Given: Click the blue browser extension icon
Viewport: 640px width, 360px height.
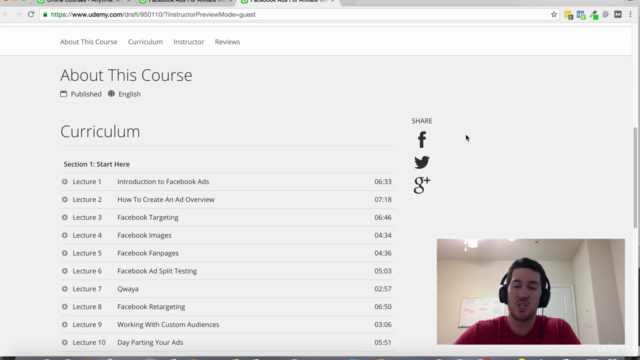Looking at the screenshot, I should pyautogui.click(x=581, y=15).
